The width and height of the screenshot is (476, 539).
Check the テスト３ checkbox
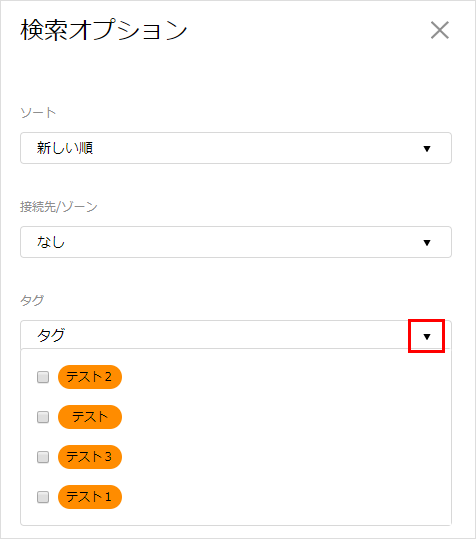click(43, 457)
